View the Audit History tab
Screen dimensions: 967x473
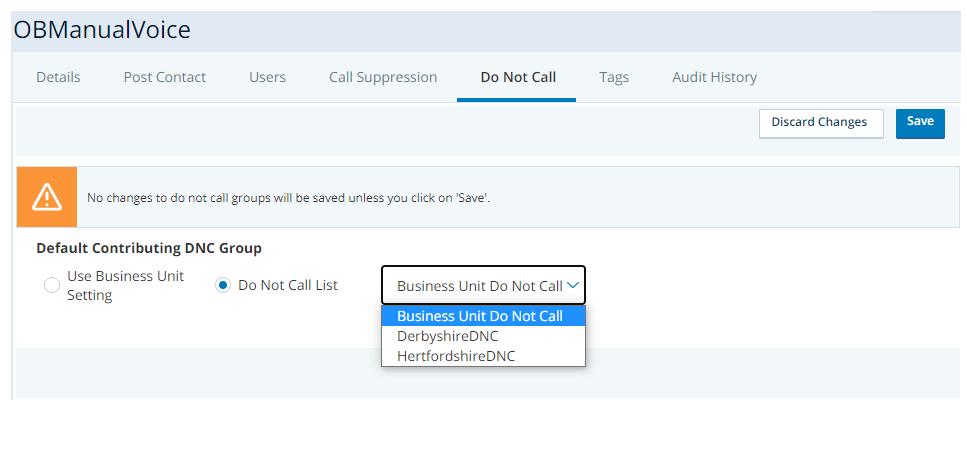pos(715,77)
